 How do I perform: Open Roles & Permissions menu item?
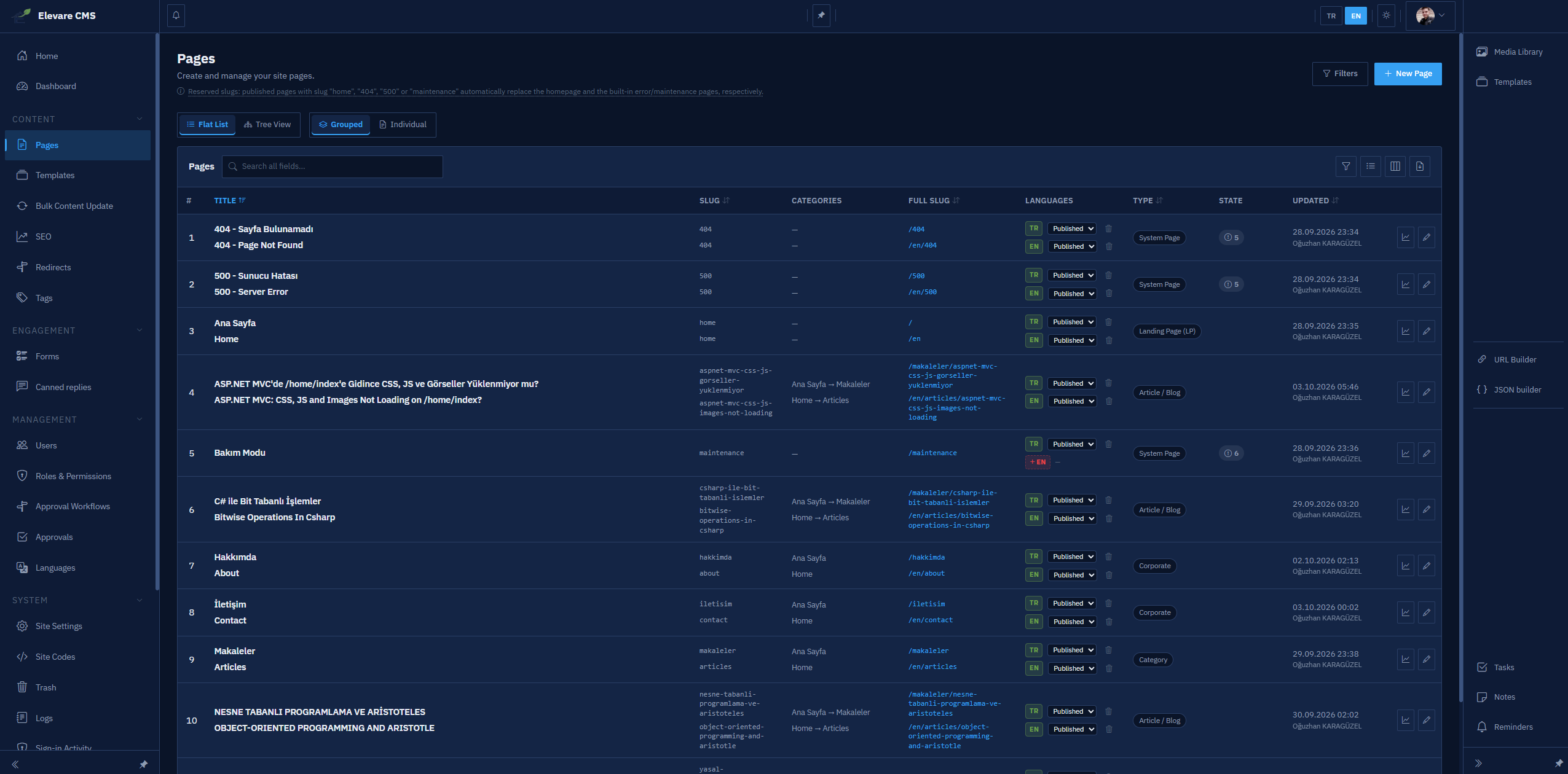(77, 476)
